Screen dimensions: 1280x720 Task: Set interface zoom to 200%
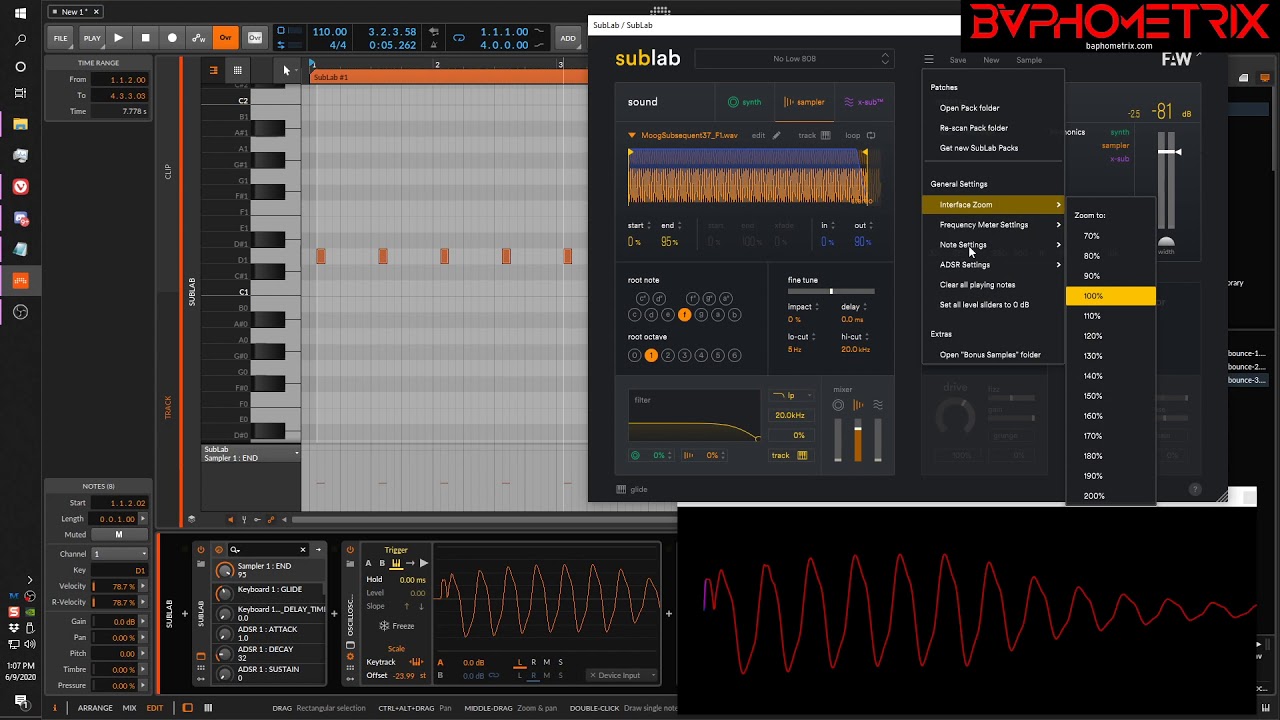(1111, 496)
